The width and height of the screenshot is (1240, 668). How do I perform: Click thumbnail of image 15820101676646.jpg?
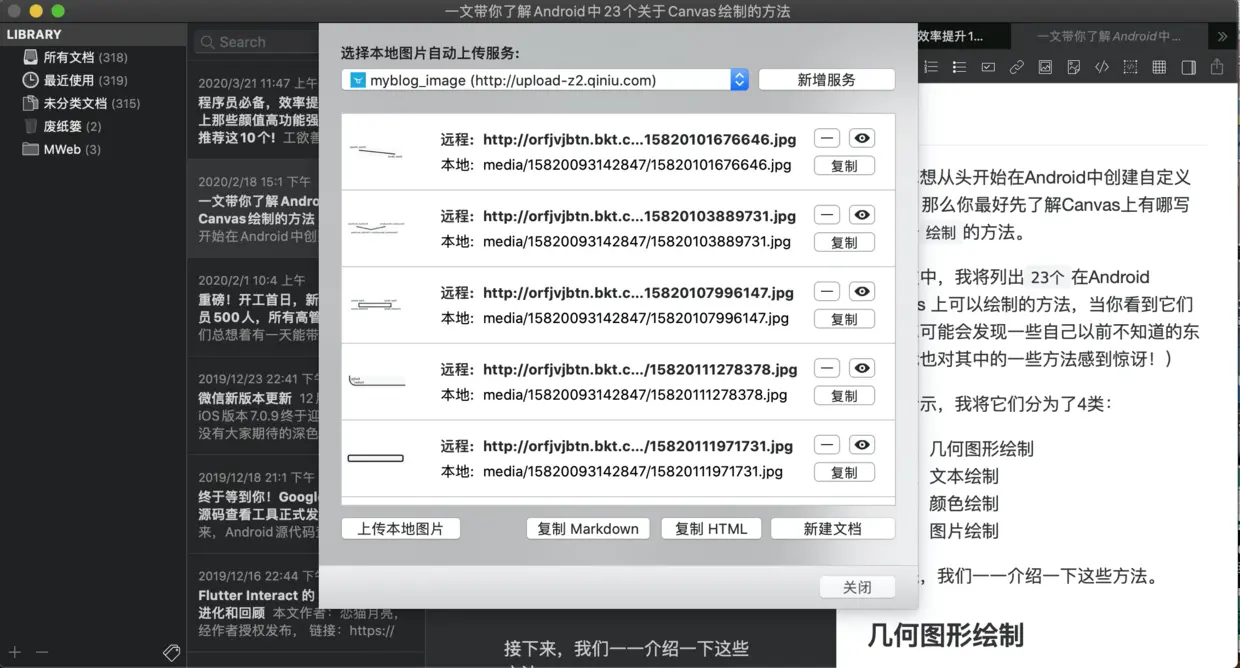click(x=377, y=152)
